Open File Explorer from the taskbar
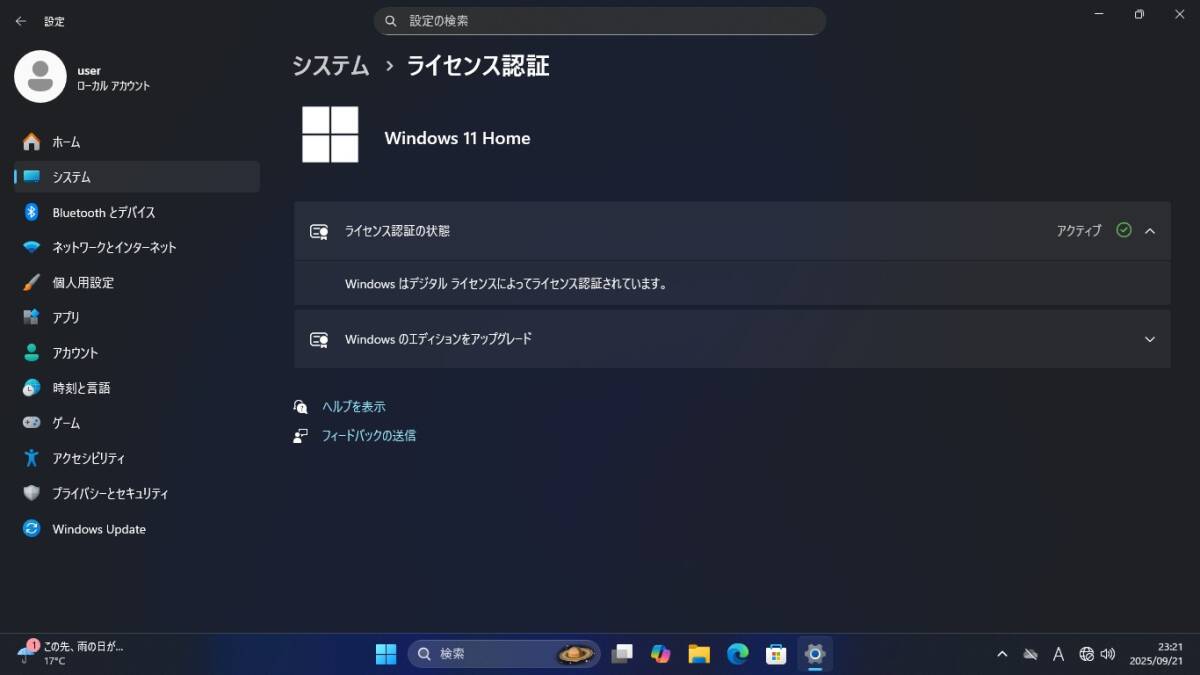1200x675 pixels. coord(699,654)
